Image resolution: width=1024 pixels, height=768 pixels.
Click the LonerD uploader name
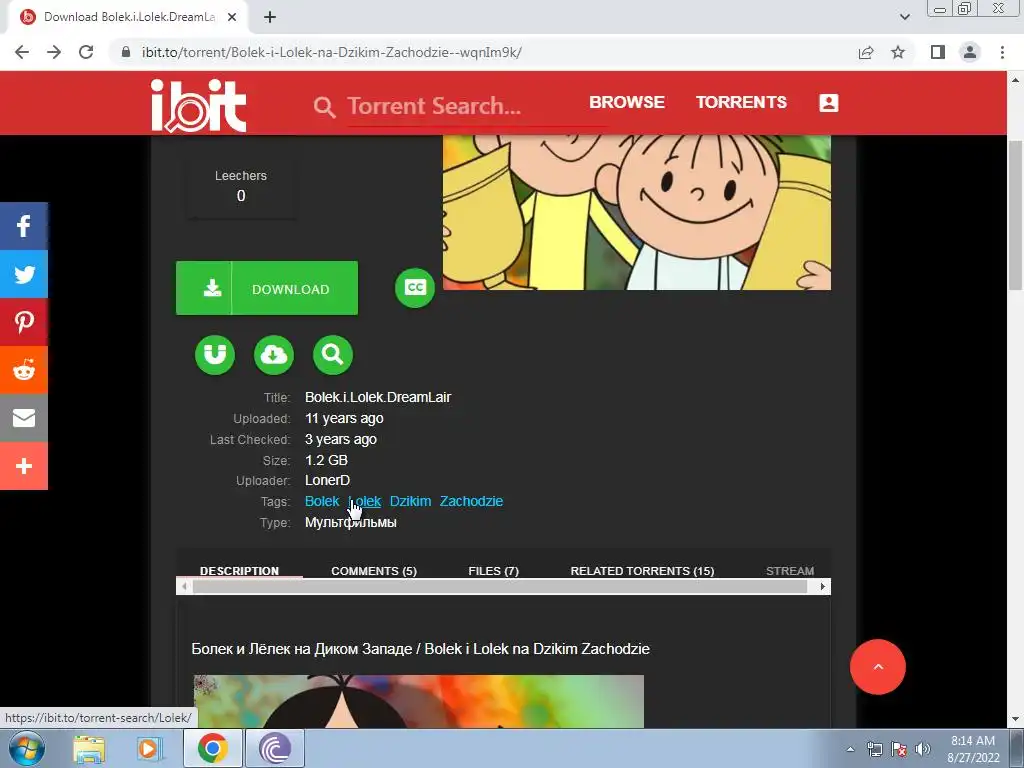(327, 480)
